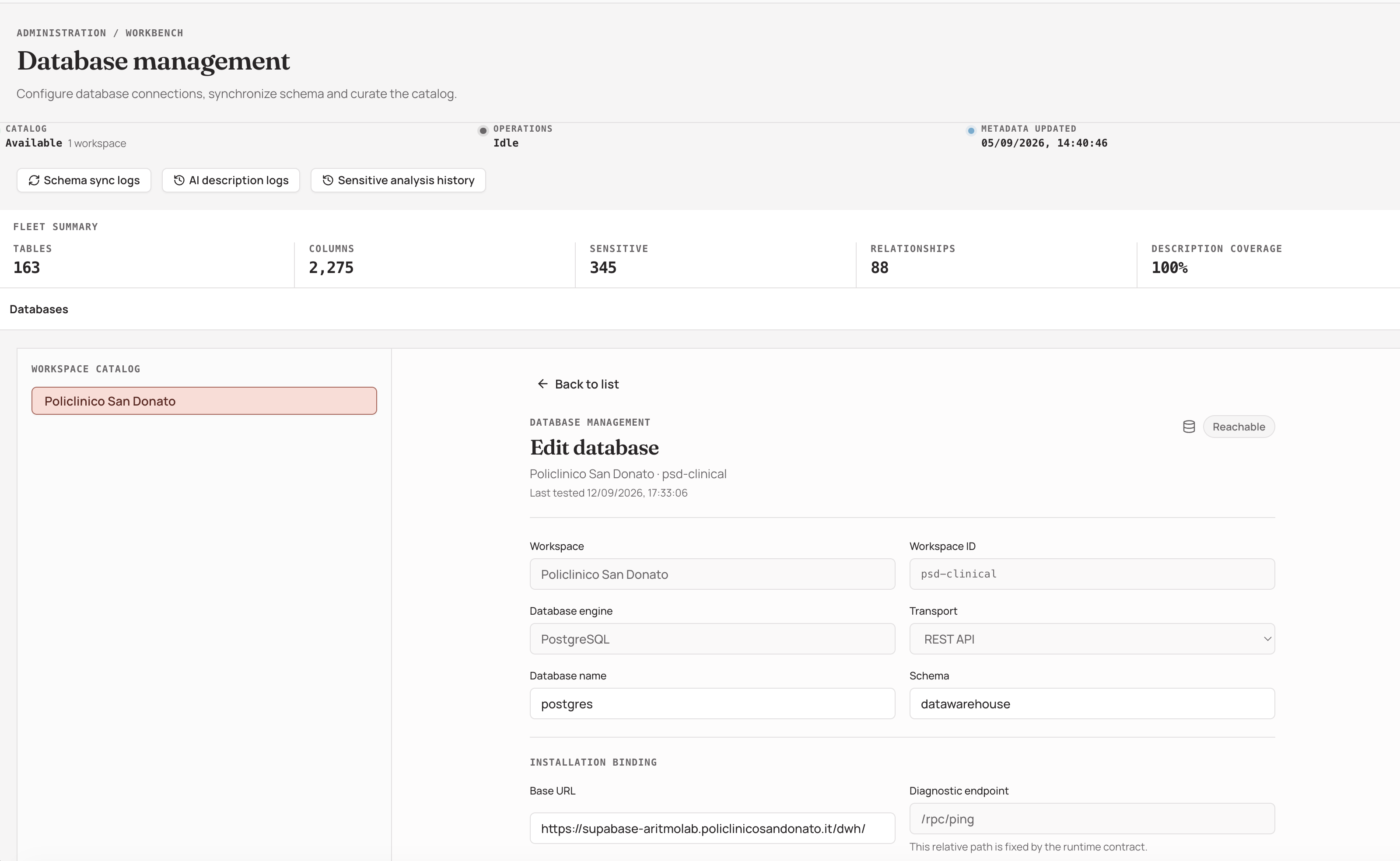The width and height of the screenshot is (1400, 861).
Task: Click the Workspace name field
Action: (712, 574)
